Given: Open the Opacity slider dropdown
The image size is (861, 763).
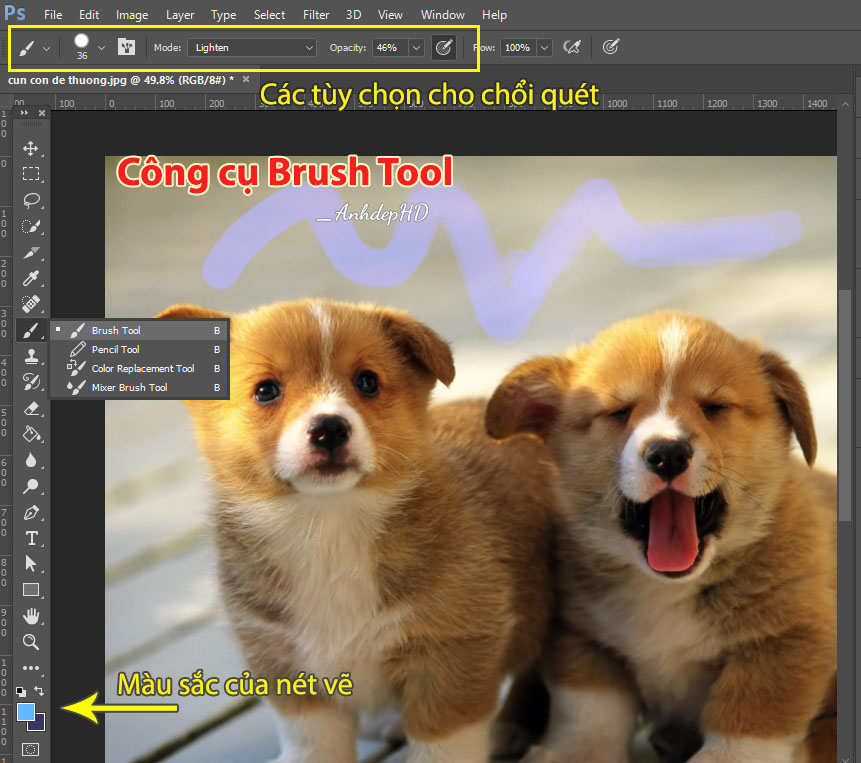Looking at the screenshot, I should point(417,48).
